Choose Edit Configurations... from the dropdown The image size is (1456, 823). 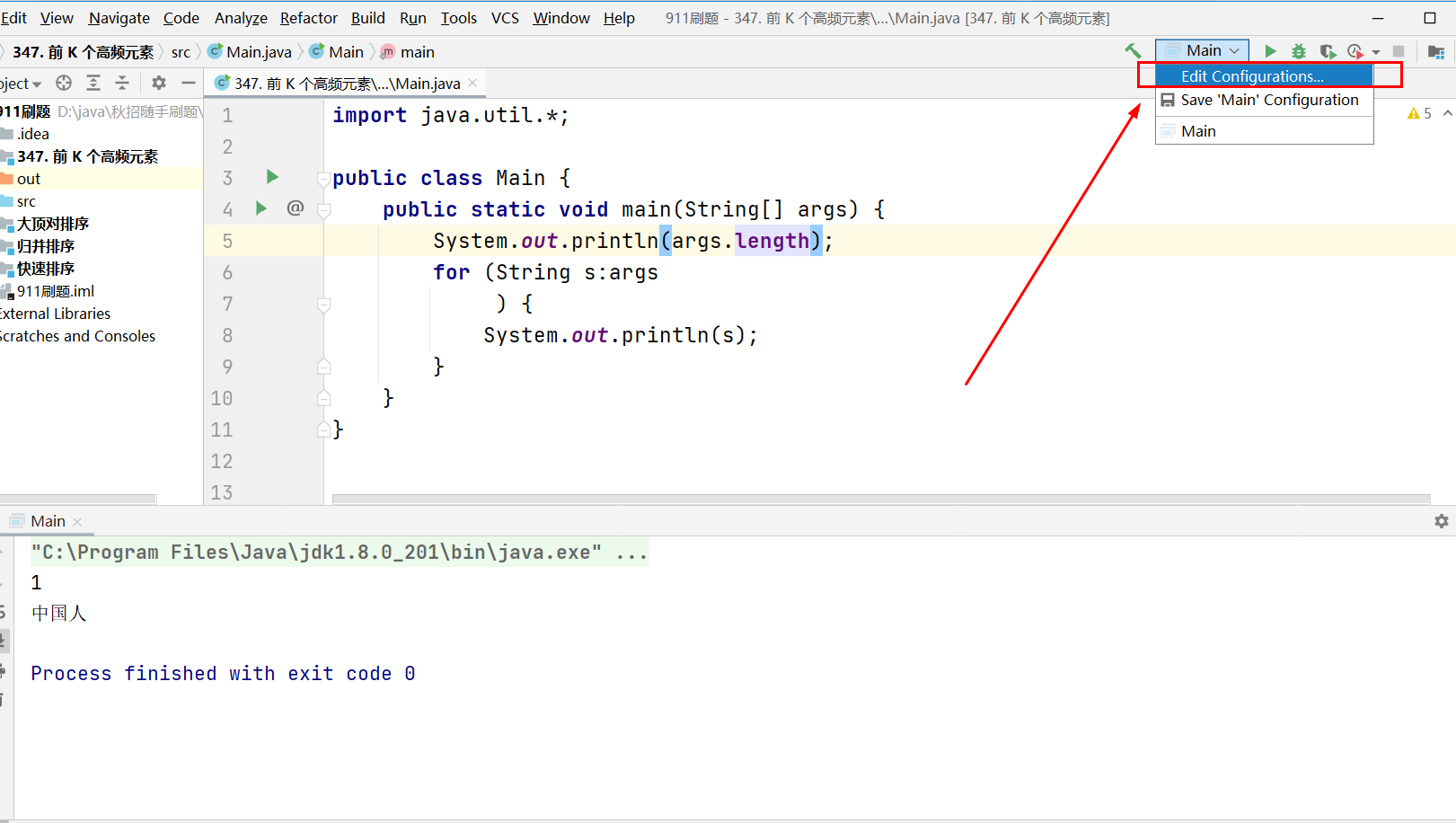[1264, 76]
